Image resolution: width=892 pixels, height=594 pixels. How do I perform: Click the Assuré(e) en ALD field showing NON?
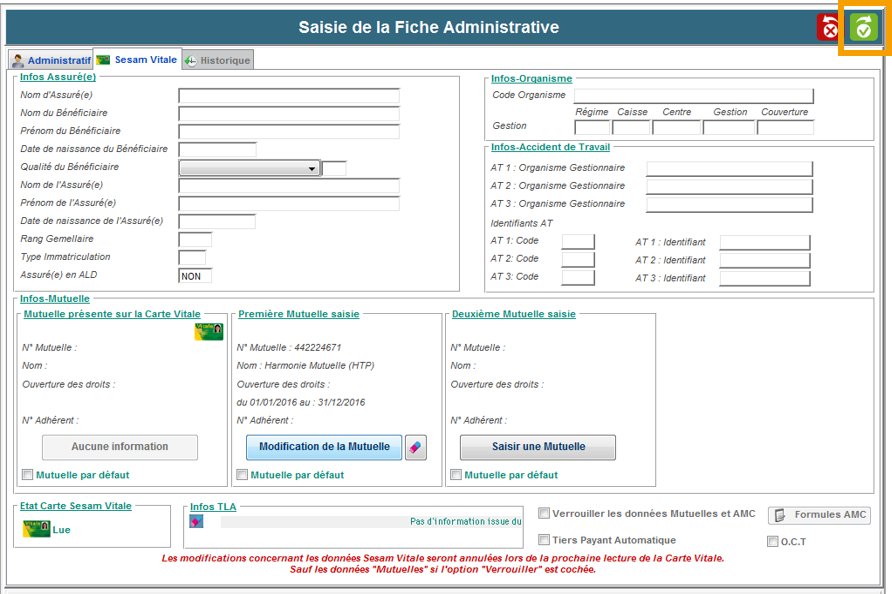(195, 276)
